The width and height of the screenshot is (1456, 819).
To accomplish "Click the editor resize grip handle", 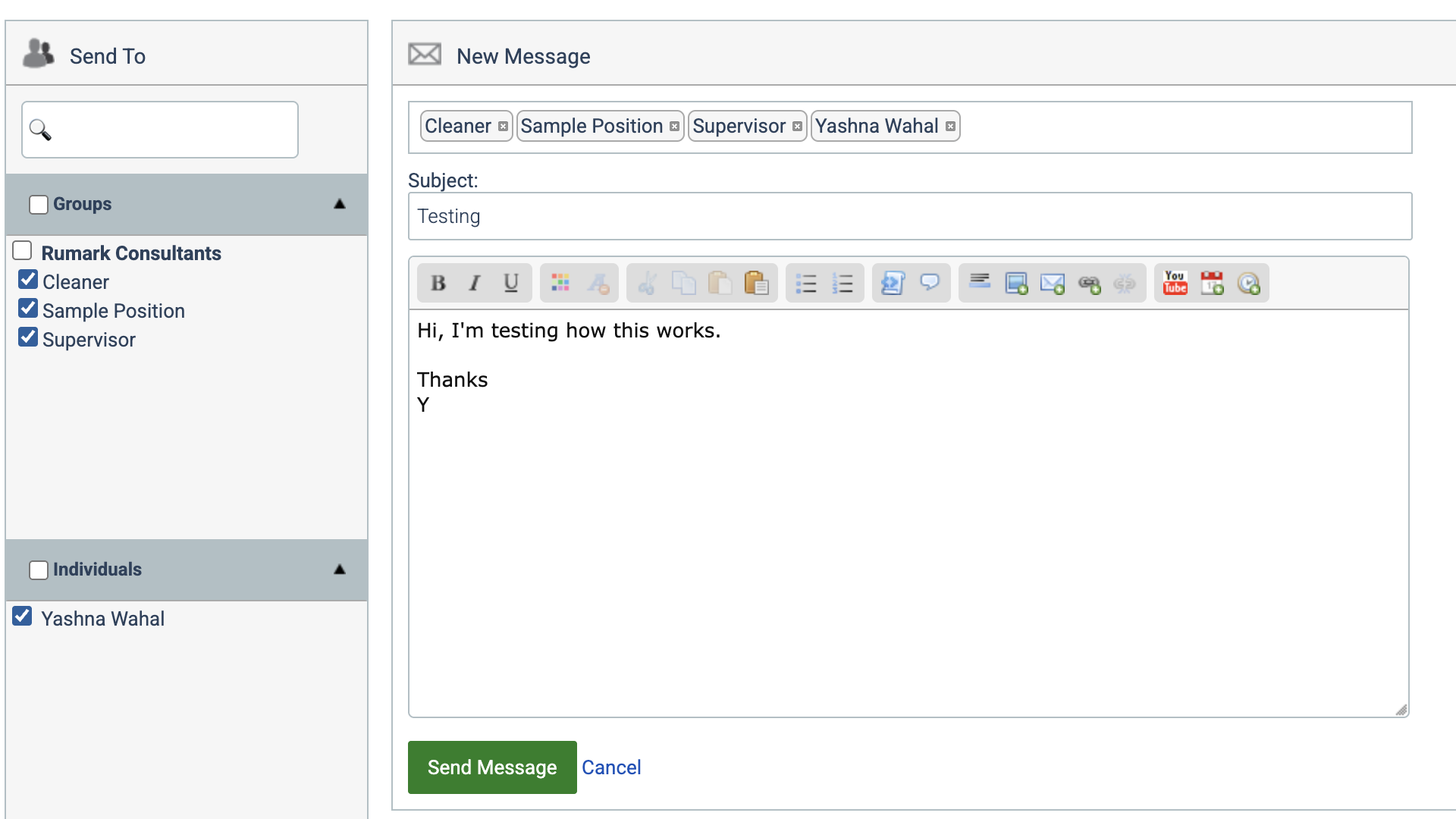I will [1401, 710].
